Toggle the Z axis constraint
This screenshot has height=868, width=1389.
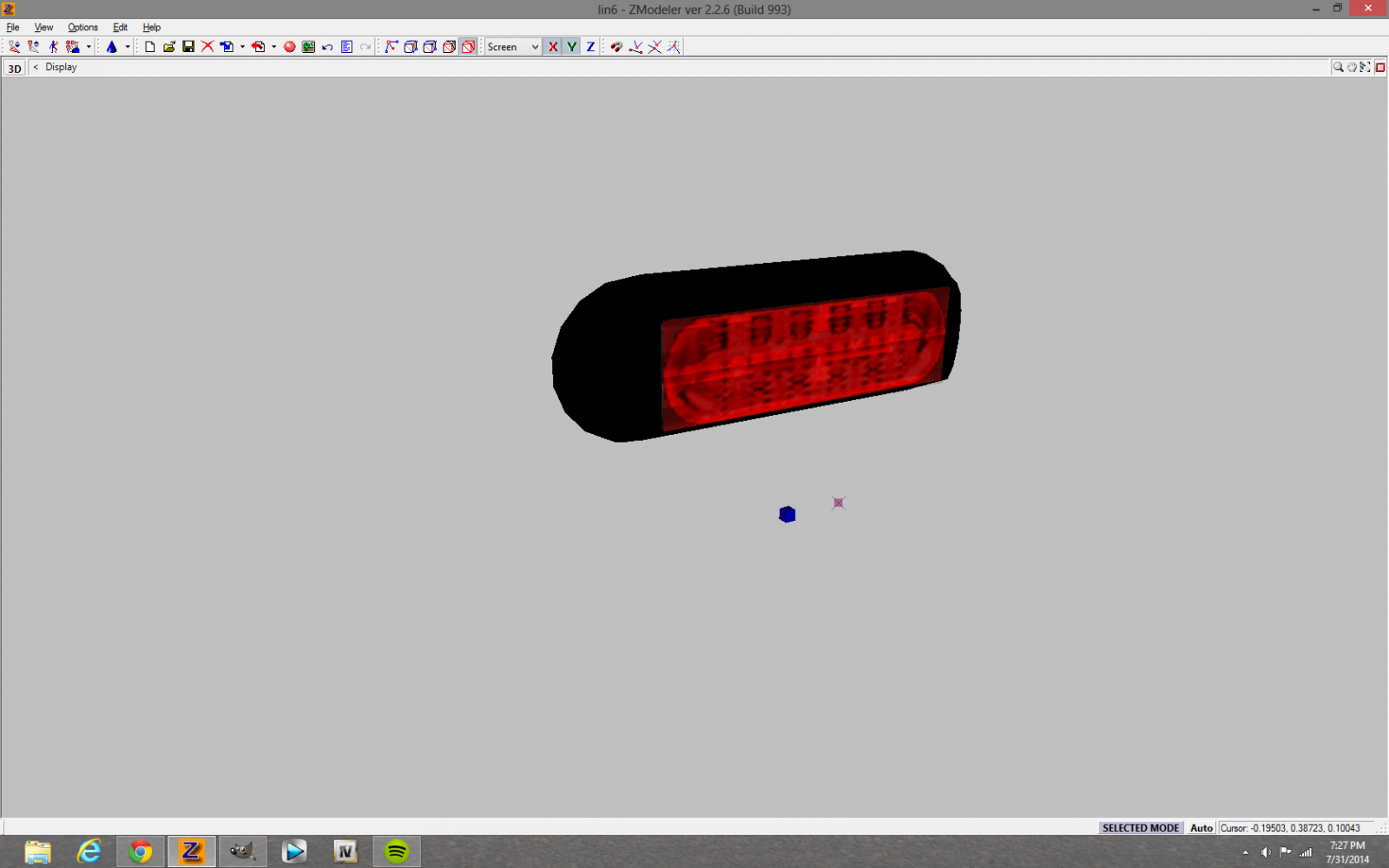coord(590,47)
